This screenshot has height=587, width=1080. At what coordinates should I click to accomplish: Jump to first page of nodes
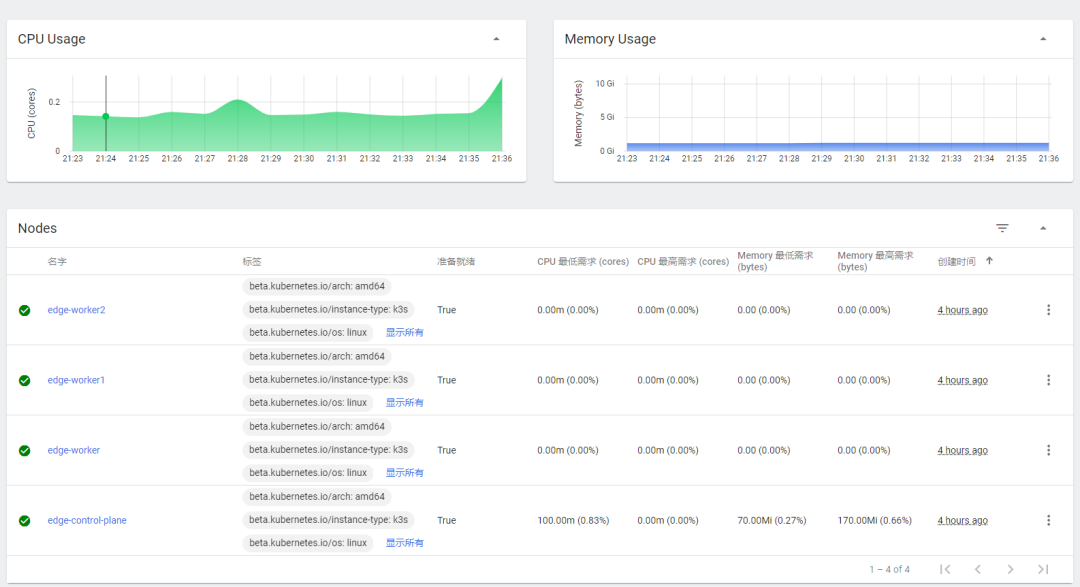945,569
